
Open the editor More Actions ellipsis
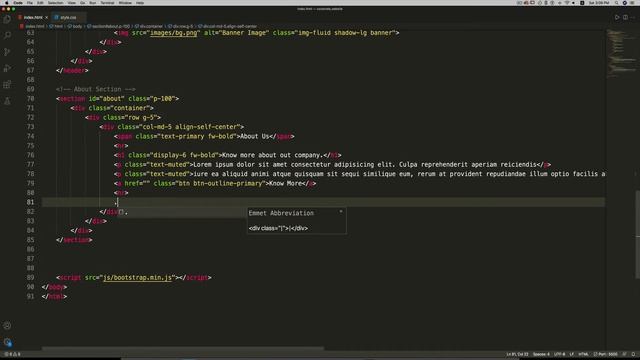tap(633, 18)
